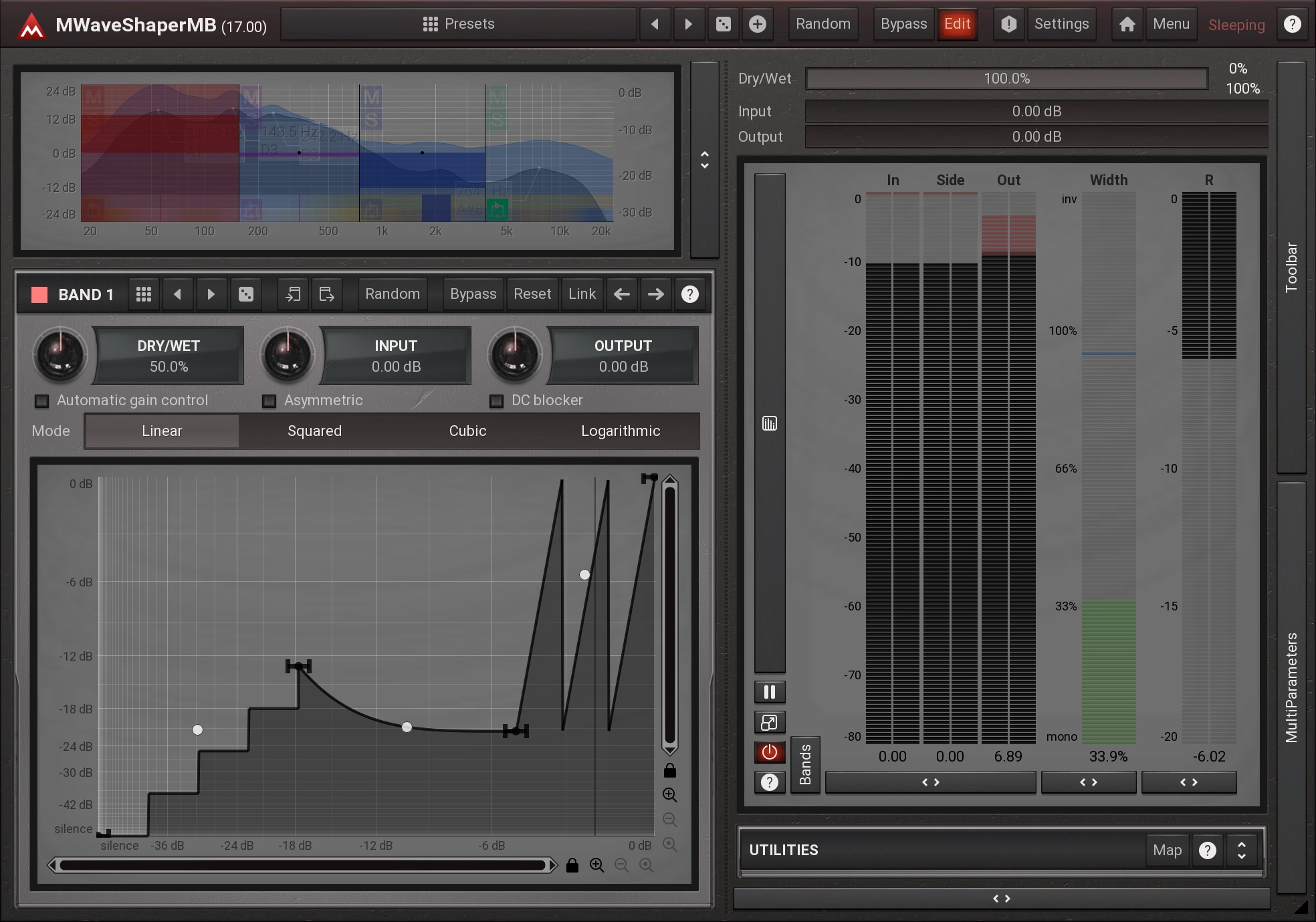This screenshot has width=1316, height=922.
Task: Click the lock icon beside horizontal scrollbar
Action: click(572, 865)
